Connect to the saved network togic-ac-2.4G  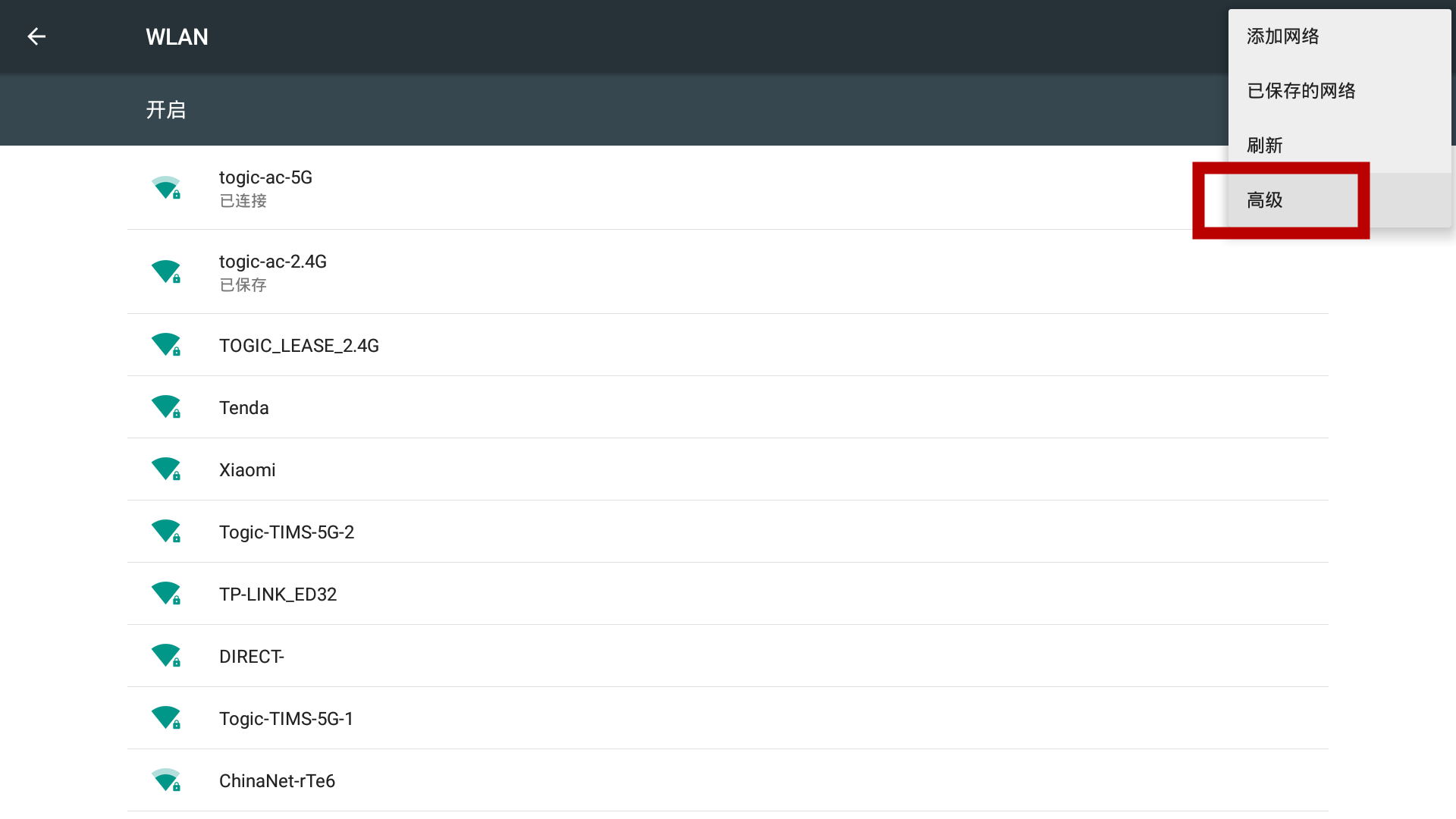coord(728,272)
